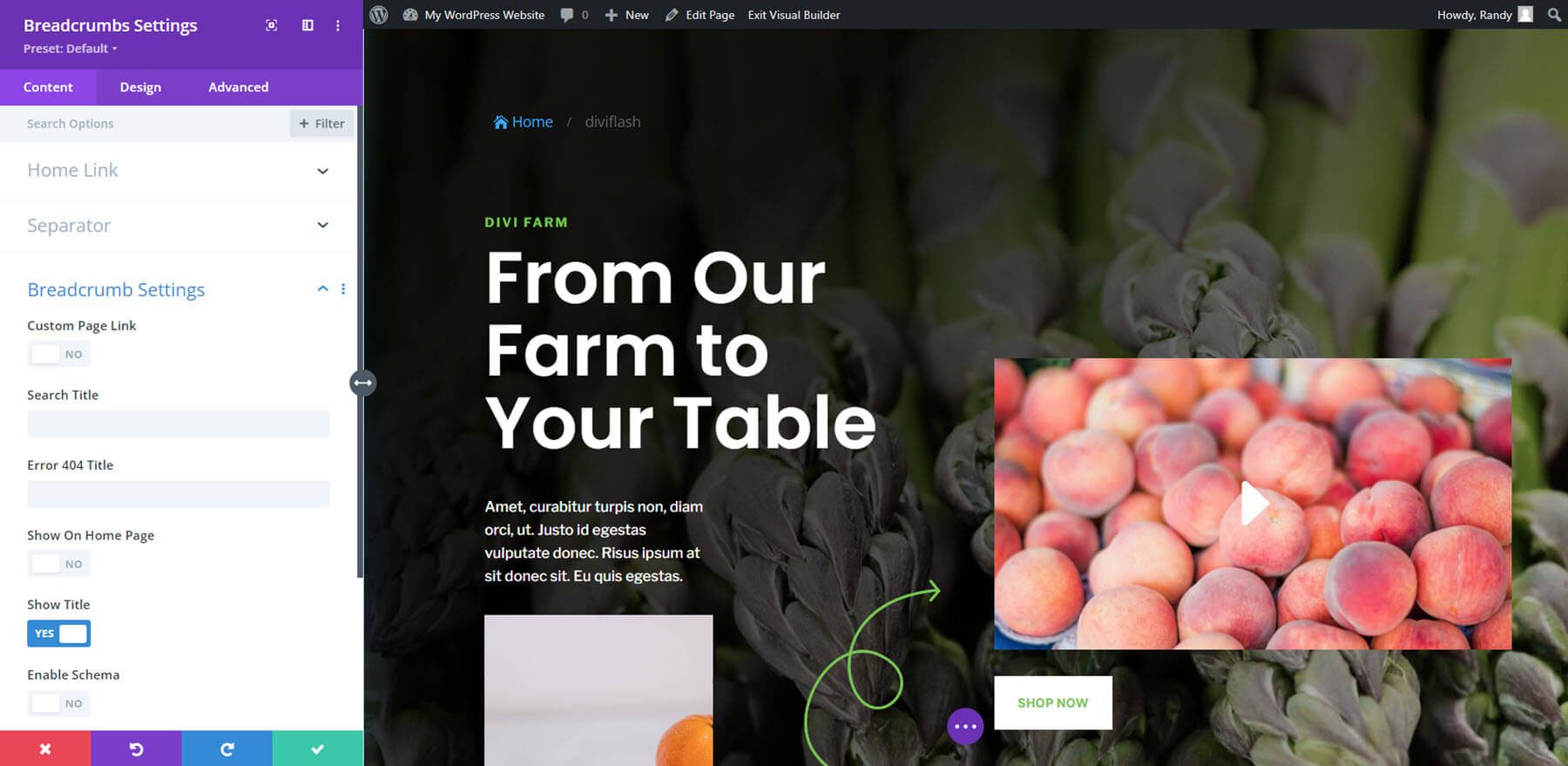Click inside the Search Title field
Screen dimensions: 1568x766
tap(179, 424)
